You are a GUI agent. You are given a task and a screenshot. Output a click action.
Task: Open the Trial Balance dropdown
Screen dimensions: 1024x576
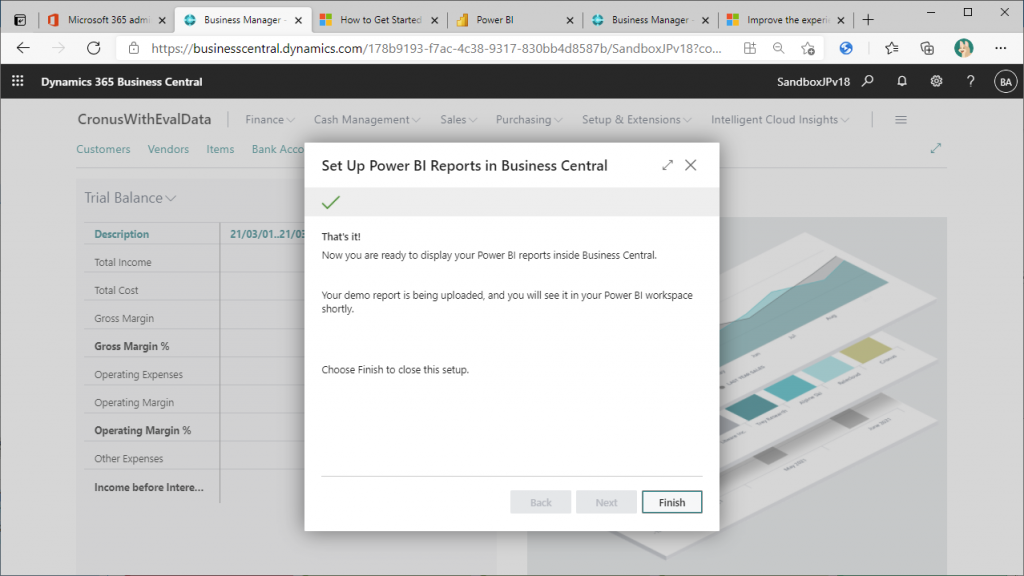130,198
